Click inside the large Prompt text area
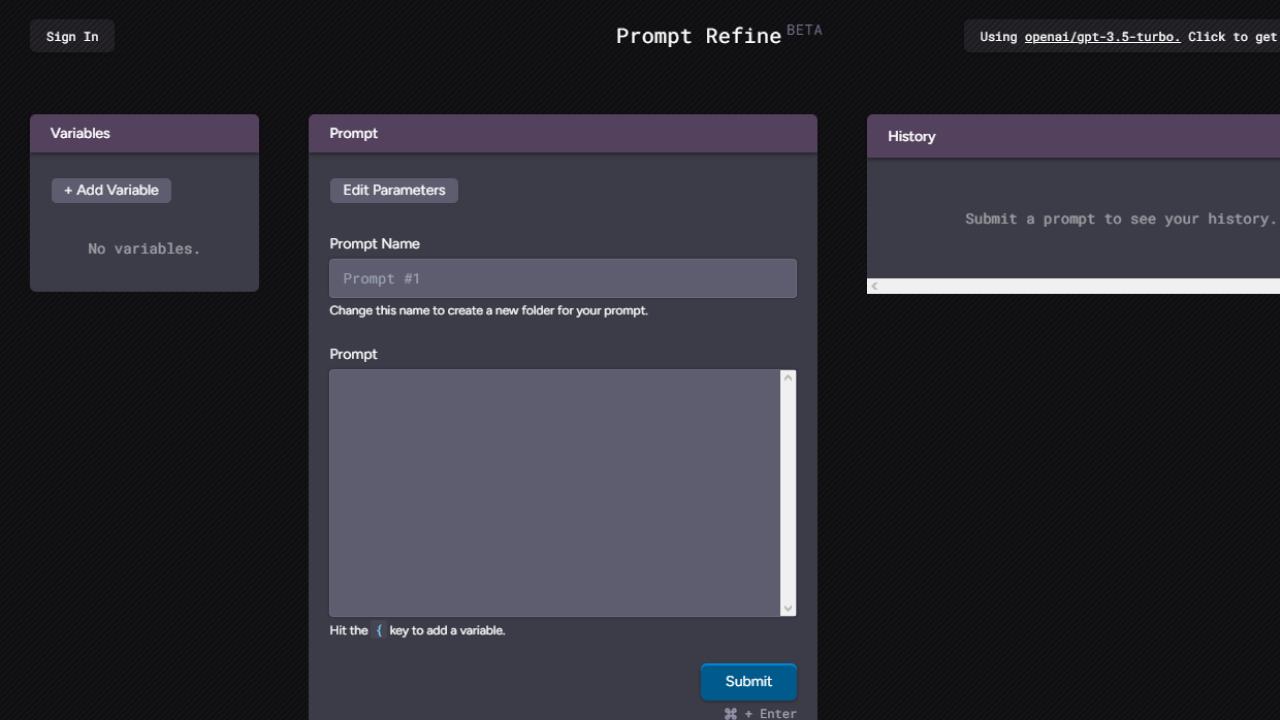The width and height of the screenshot is (1280, 720). 555,492
